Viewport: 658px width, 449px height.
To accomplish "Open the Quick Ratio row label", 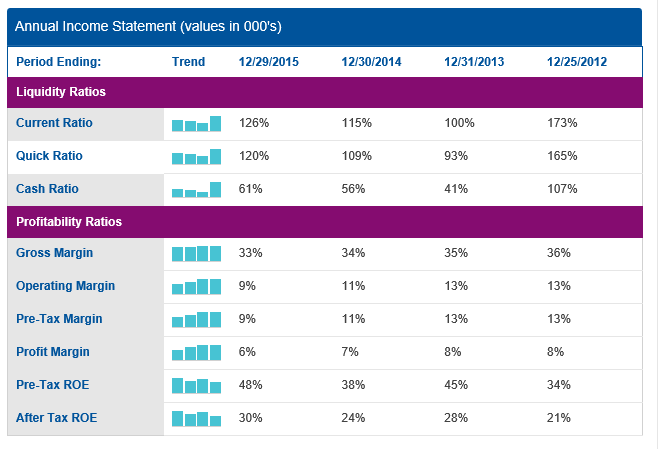I will 49,156.
